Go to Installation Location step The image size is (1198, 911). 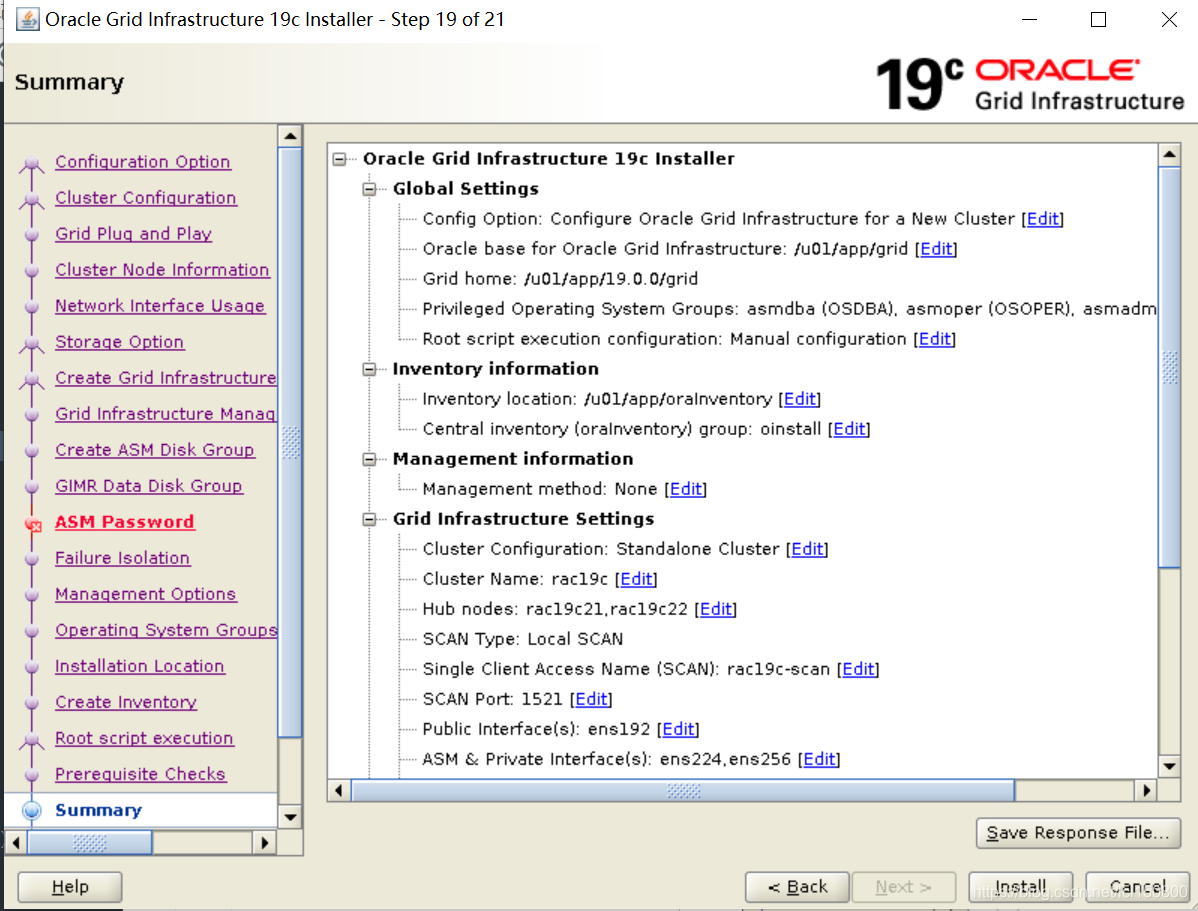[x=140, y=666]
